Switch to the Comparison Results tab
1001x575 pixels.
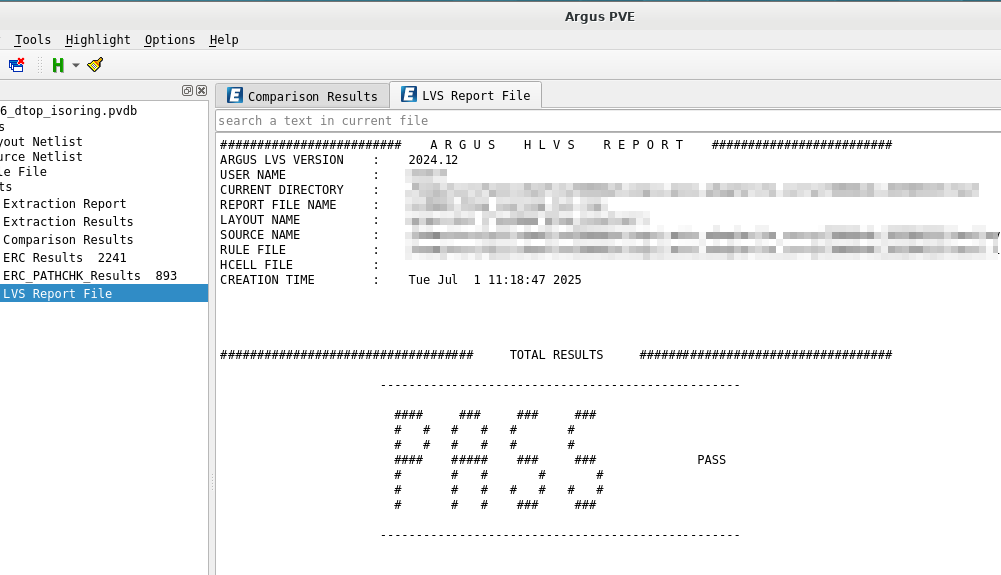coord(303,96)
